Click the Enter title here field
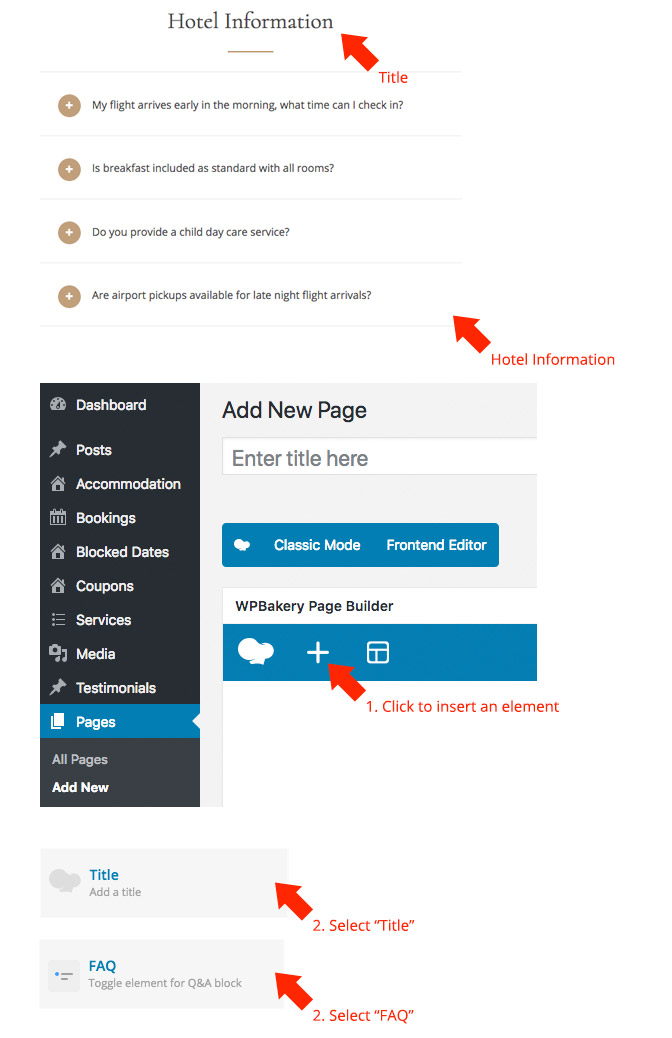This screenshot has width=672, height=1038. pyautogui.click(x=379, y=458)
